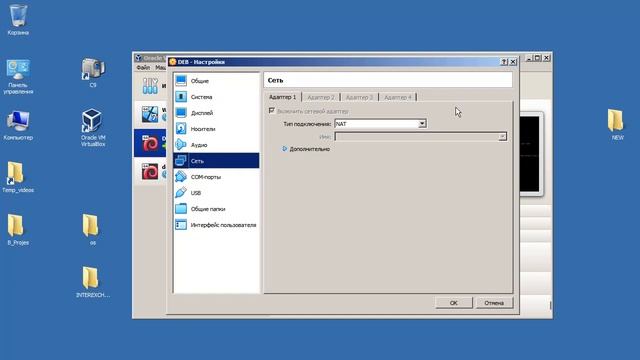The height and width of the screenshot is (360, 640).
Task: Click the tools icon in VirtualBox Manager
Action: point(150,86)
